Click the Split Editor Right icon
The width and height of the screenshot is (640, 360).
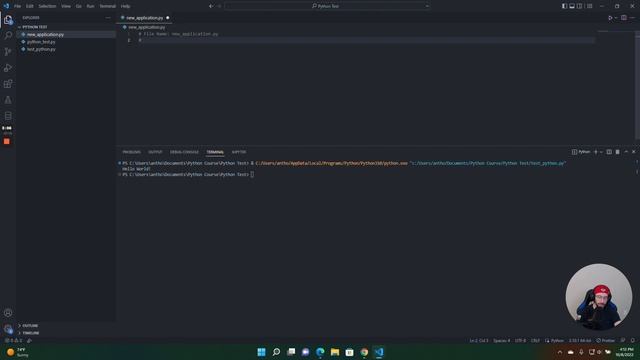coord(624,18)
